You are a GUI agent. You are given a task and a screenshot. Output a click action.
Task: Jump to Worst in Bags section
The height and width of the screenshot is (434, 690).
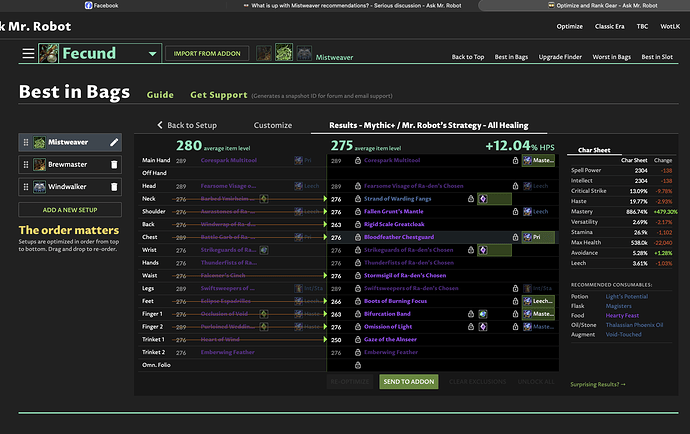(611, 57)
